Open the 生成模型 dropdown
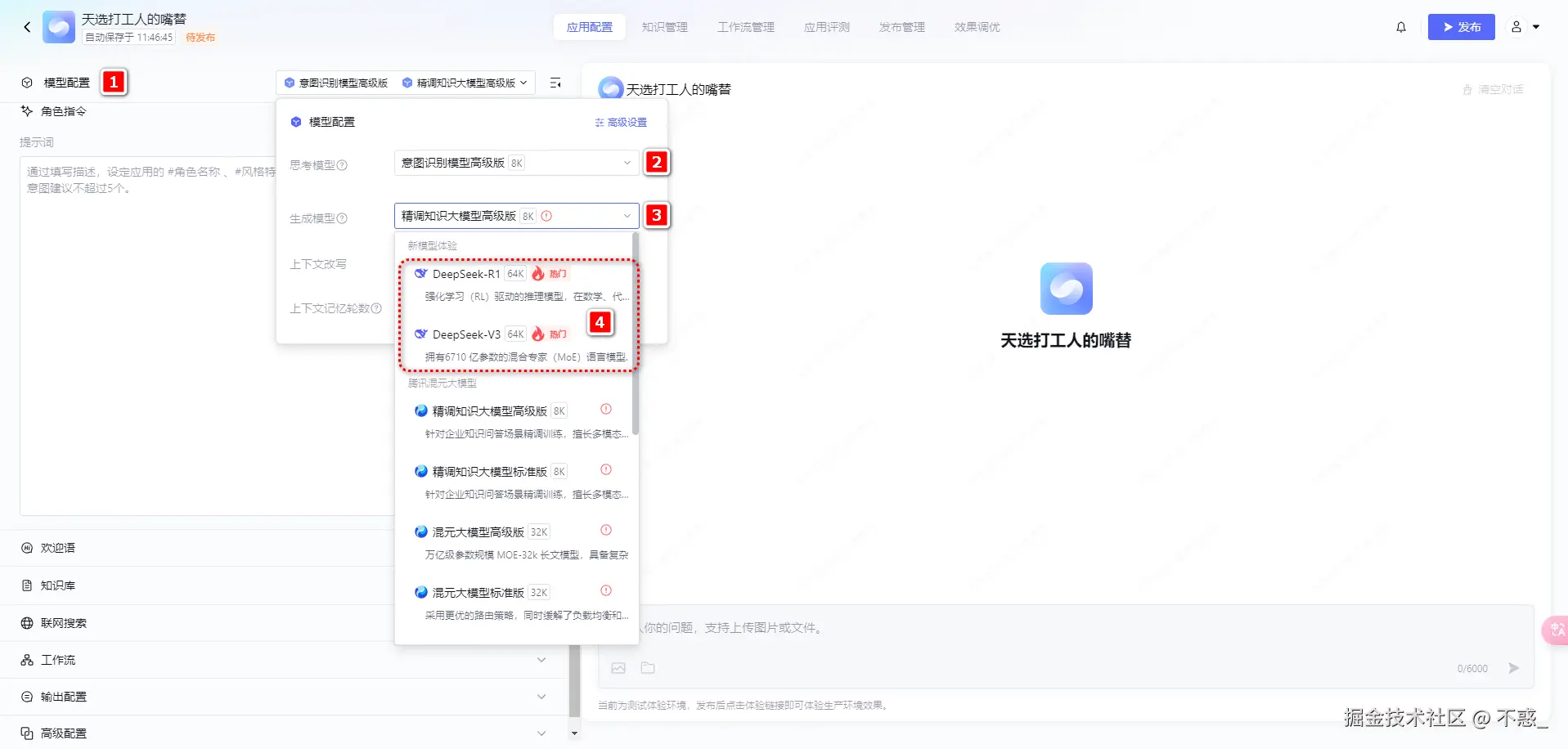 coord(516,216)
